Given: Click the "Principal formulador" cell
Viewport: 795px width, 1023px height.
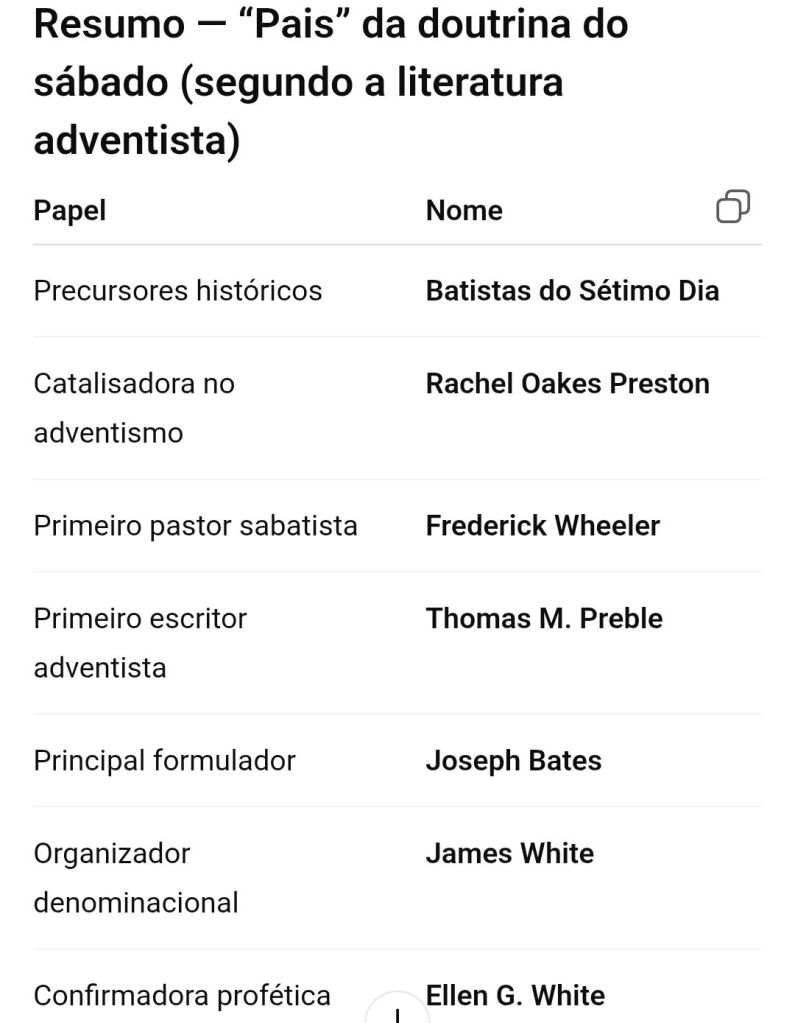Looking at the screenshot, I should pos(165,761).
